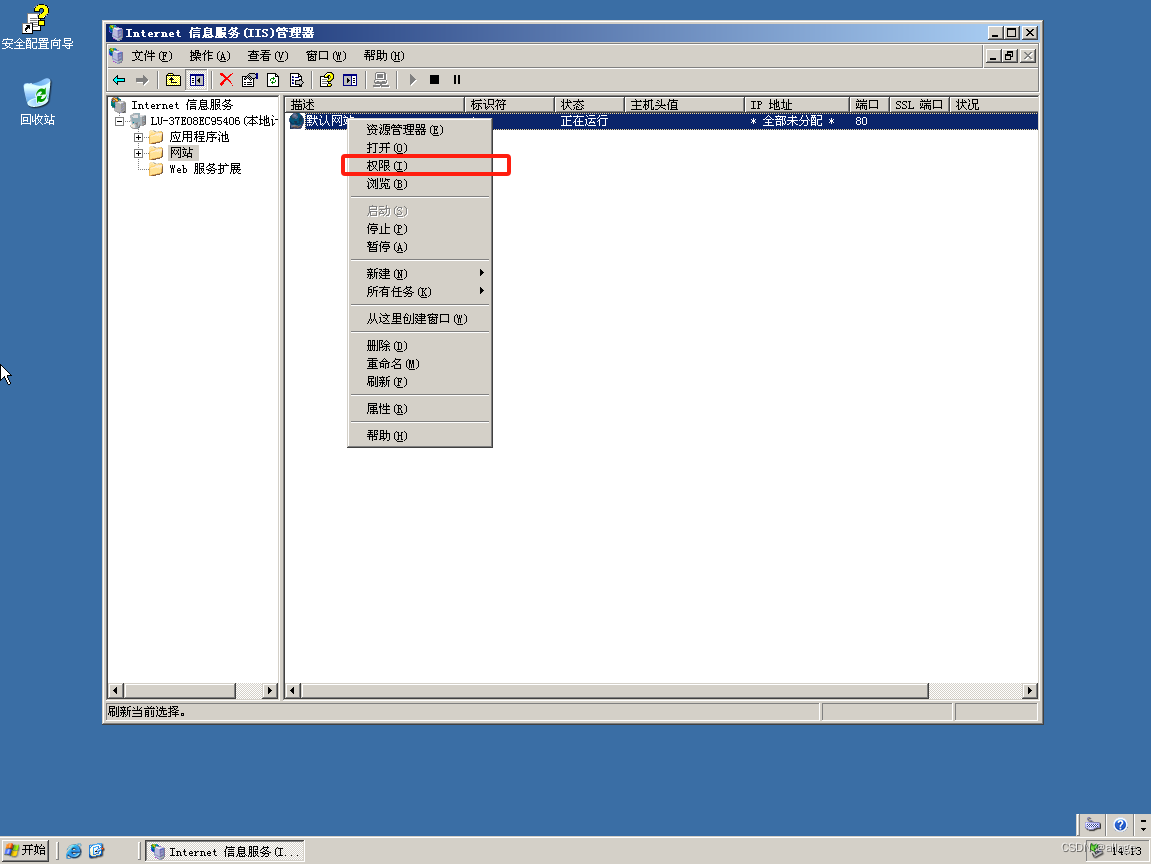Select the 回收站 desktop icon
Image resolution: width=1151 pixels, height=864 pixels.
pos(37,102)
